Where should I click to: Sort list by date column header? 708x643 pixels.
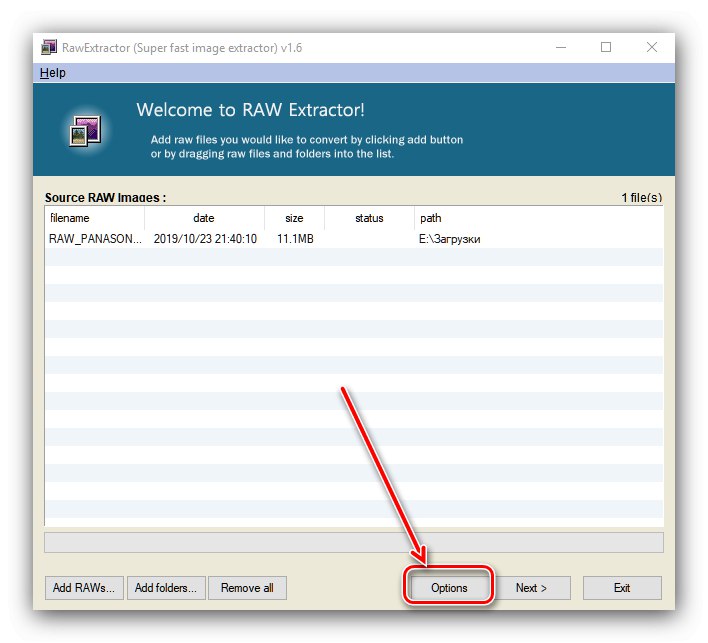(x=204, y=218)
